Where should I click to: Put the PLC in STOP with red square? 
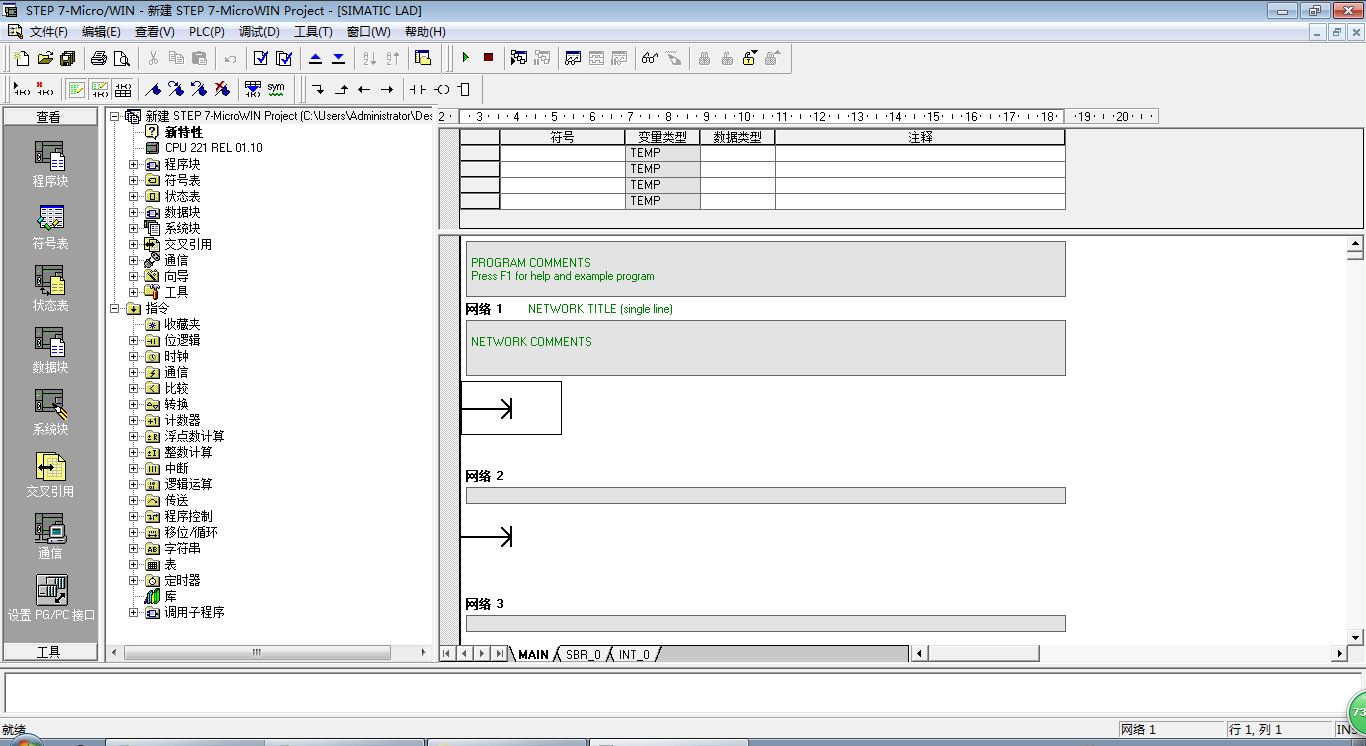(488, 58)
